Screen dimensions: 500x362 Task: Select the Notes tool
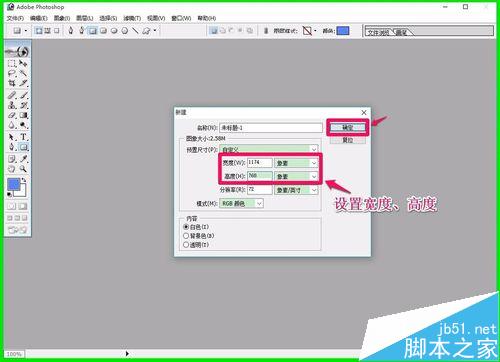[x=12, y=159]
